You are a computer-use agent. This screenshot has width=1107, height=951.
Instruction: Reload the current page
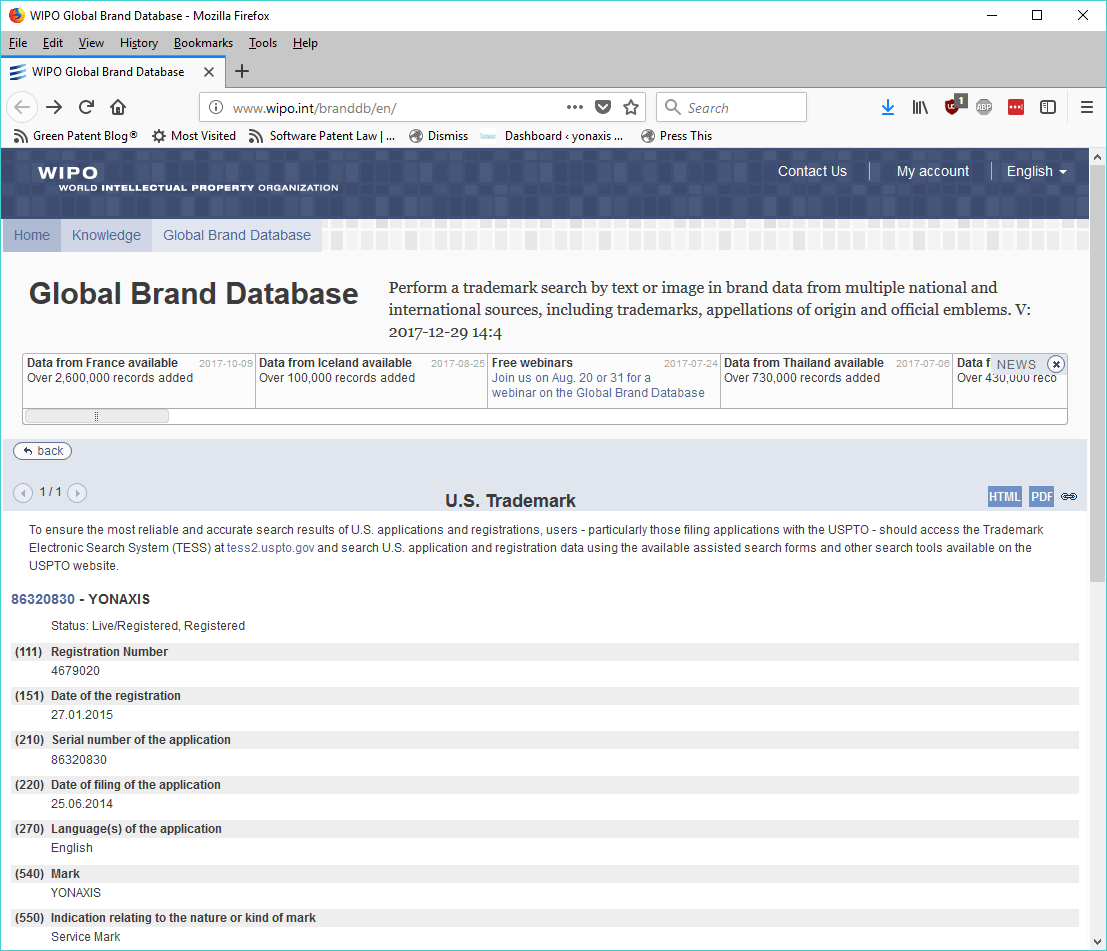coord(86,107)
